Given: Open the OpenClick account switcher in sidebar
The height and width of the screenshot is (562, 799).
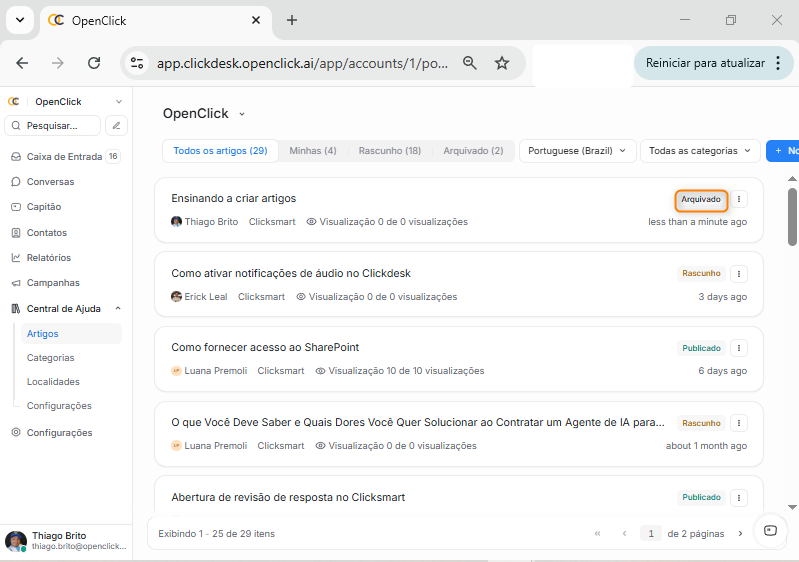Looking at the screenshot, I should [65, 101].
